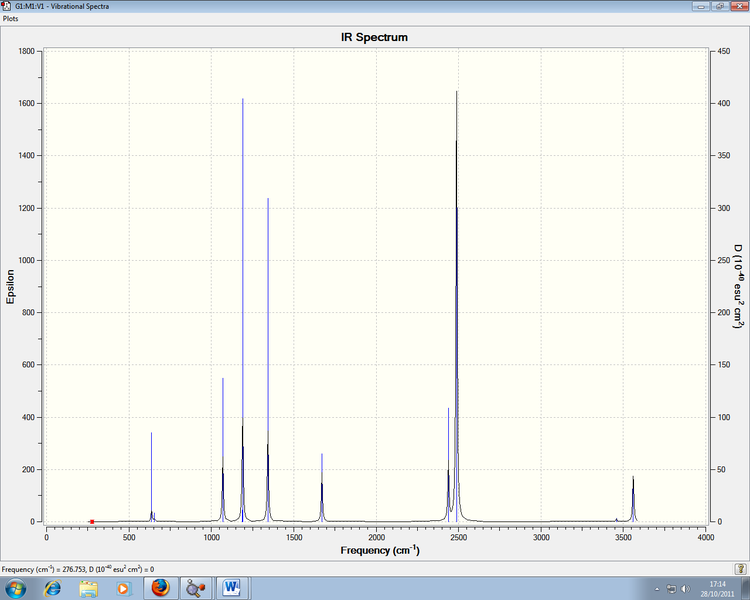Click the help icon in the status bar corner
Viewport: 750px width, 600px height.
pos(740,568)
